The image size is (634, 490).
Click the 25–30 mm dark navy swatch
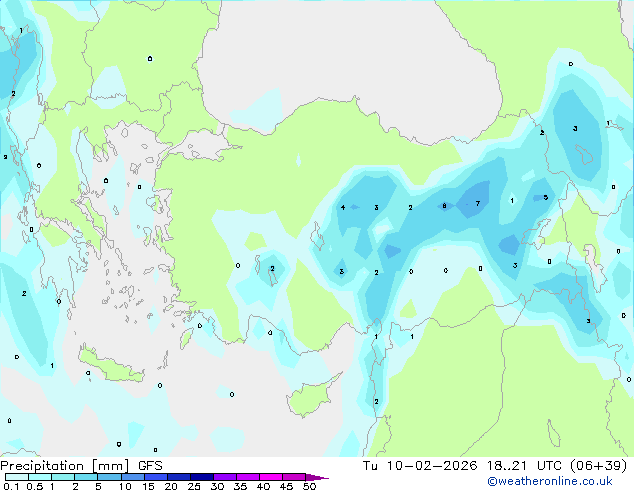(x=202, y=477)
